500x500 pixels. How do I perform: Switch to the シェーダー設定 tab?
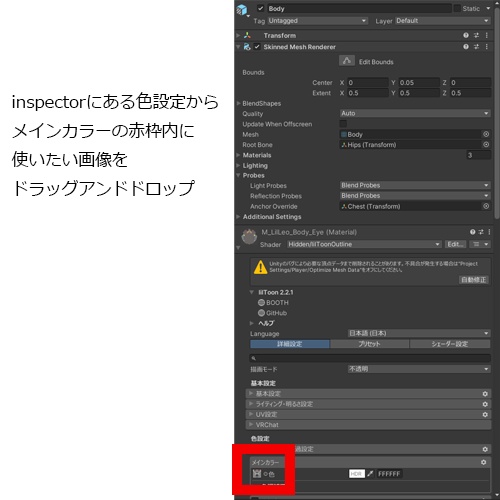450,344
